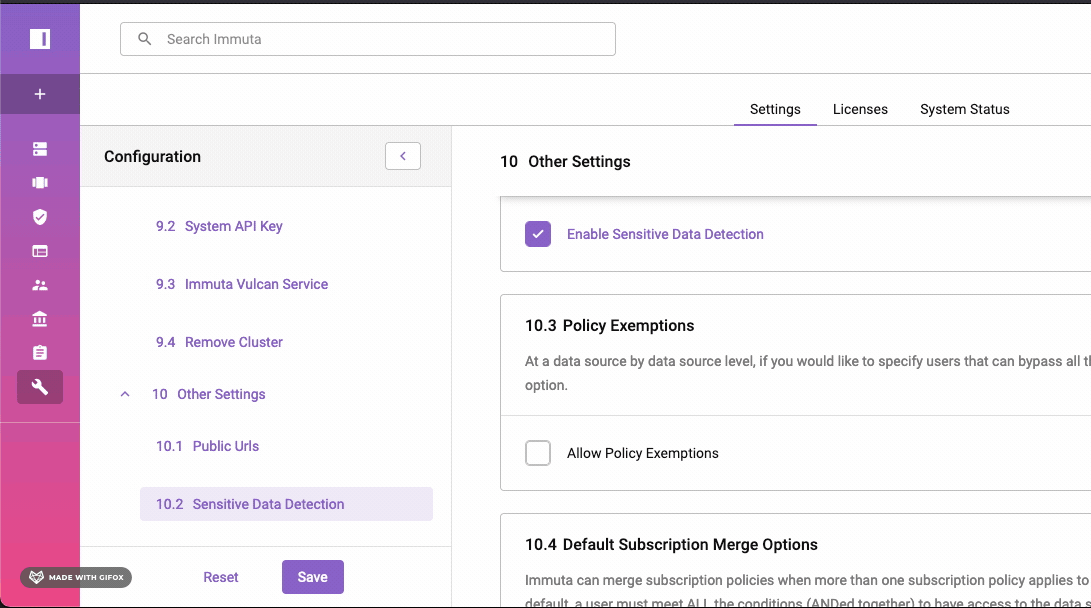Go to 10.1 Public Urls

[x=207, y=446]
